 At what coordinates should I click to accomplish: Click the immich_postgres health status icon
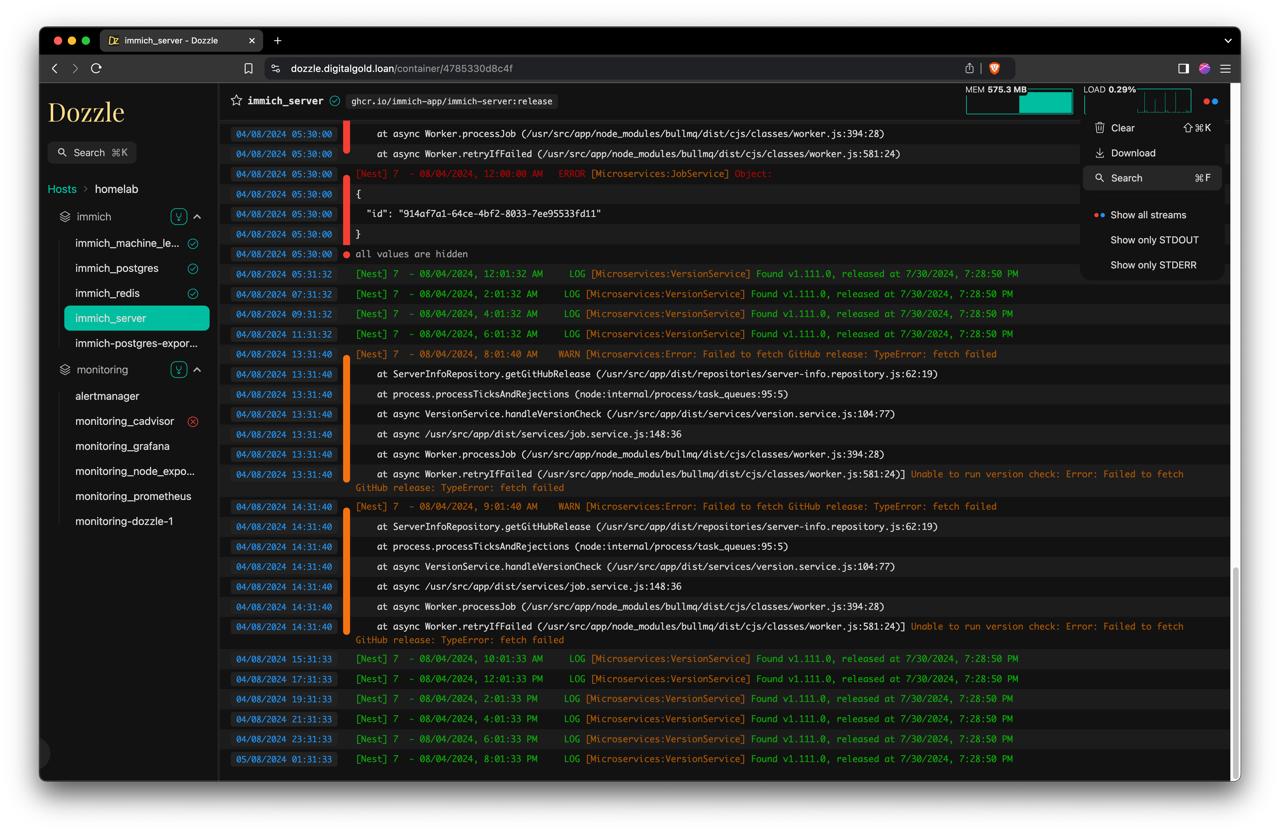pyautogui.click(x=193, y=268)
